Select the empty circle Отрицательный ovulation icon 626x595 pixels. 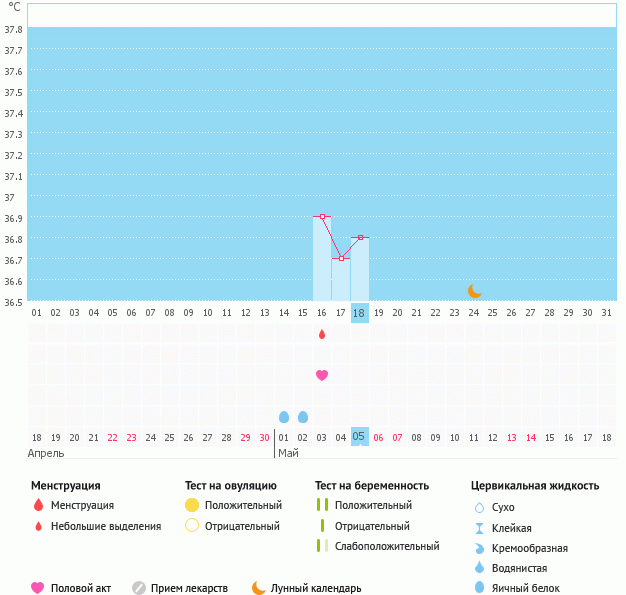point(192,526)
